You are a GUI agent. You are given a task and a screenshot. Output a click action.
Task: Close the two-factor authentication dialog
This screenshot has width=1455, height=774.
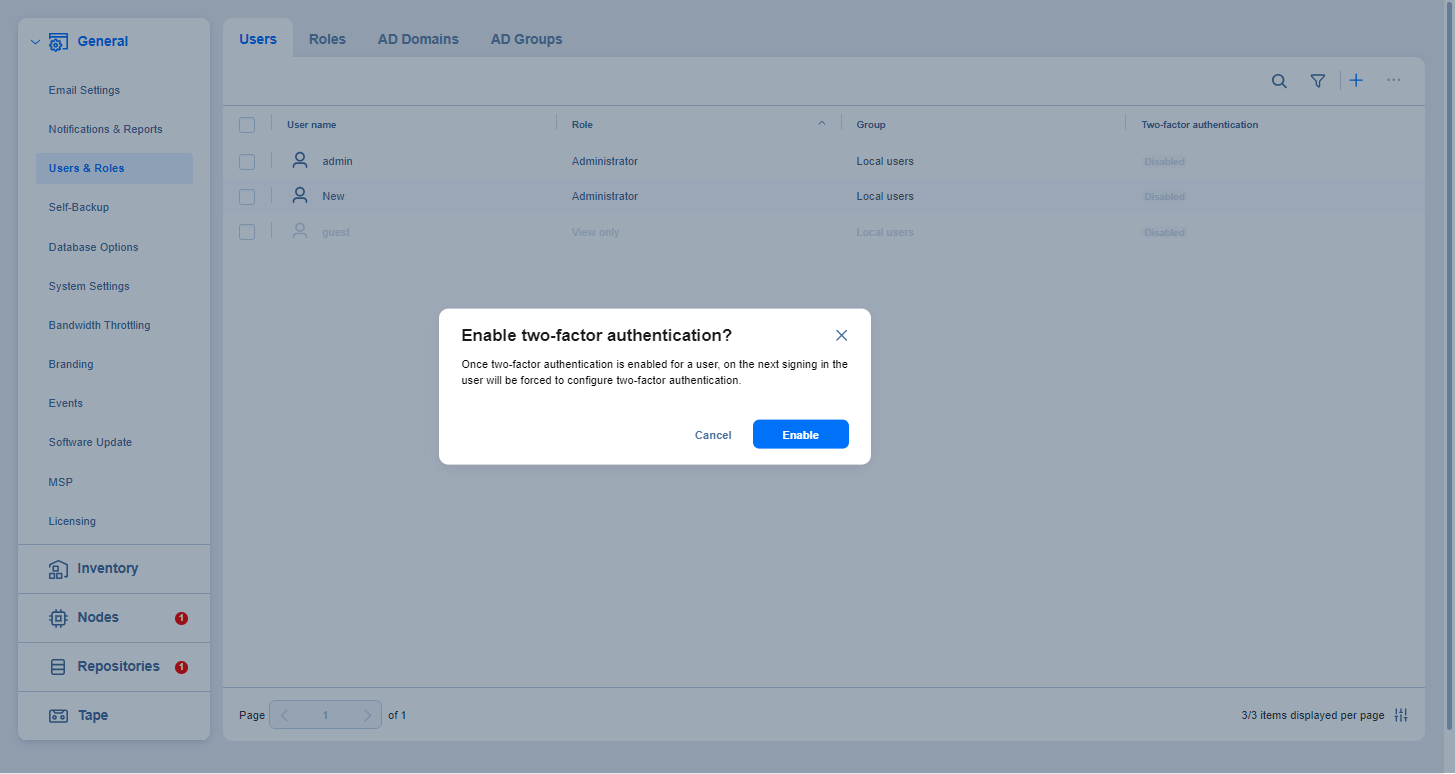click(x=841, y=335)
